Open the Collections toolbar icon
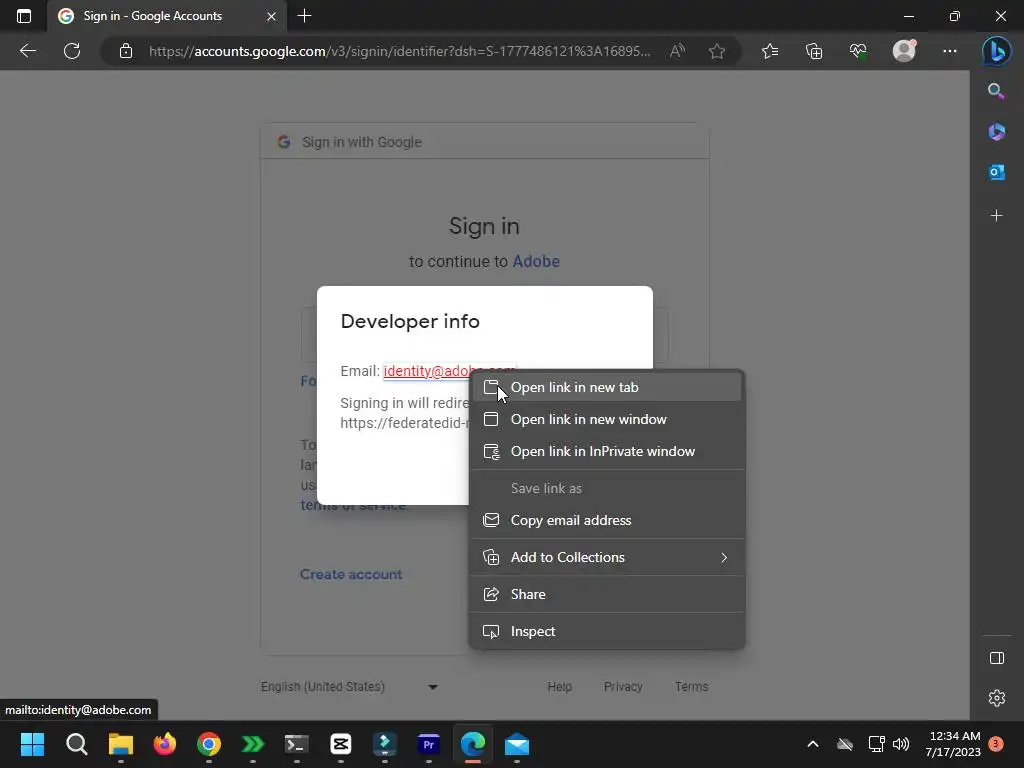 click(814, 51)
